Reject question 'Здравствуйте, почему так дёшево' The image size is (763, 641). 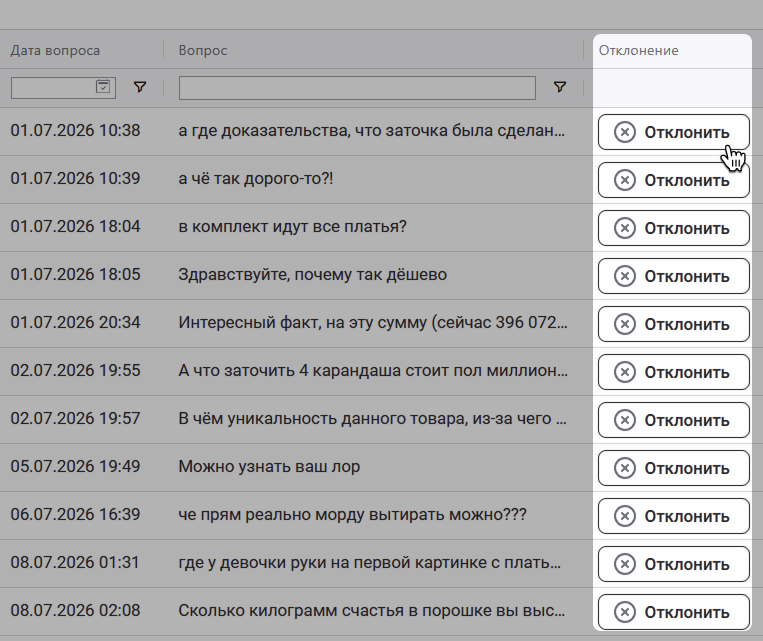click(x=673, y=276)
